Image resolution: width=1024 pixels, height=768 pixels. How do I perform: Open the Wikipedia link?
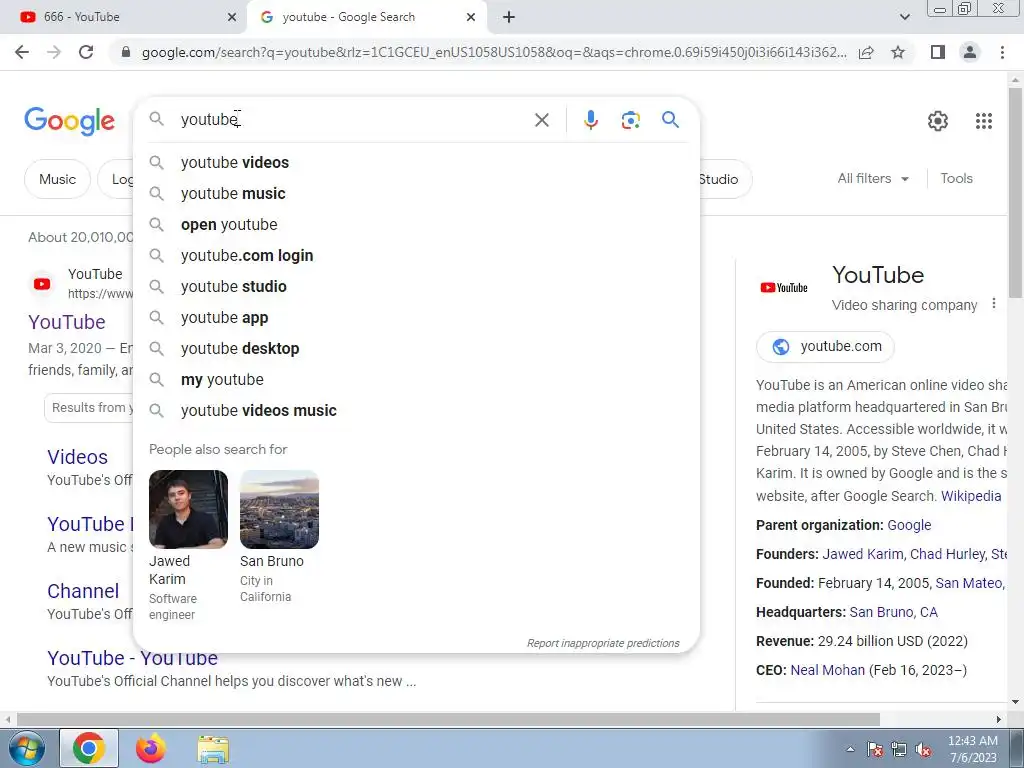970,496
